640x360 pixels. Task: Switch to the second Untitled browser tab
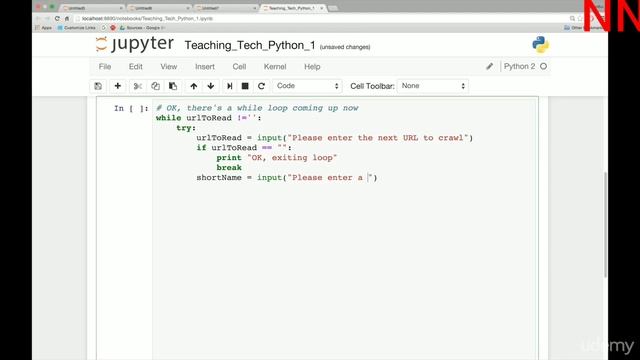[x=159, y=8]
